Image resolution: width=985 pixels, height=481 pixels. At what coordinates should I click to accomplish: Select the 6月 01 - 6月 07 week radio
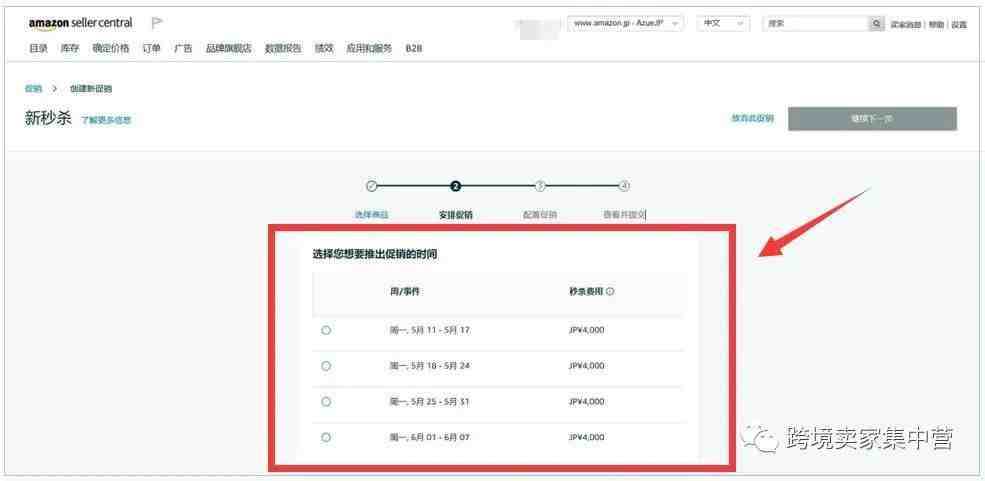(x=325, y=437)
